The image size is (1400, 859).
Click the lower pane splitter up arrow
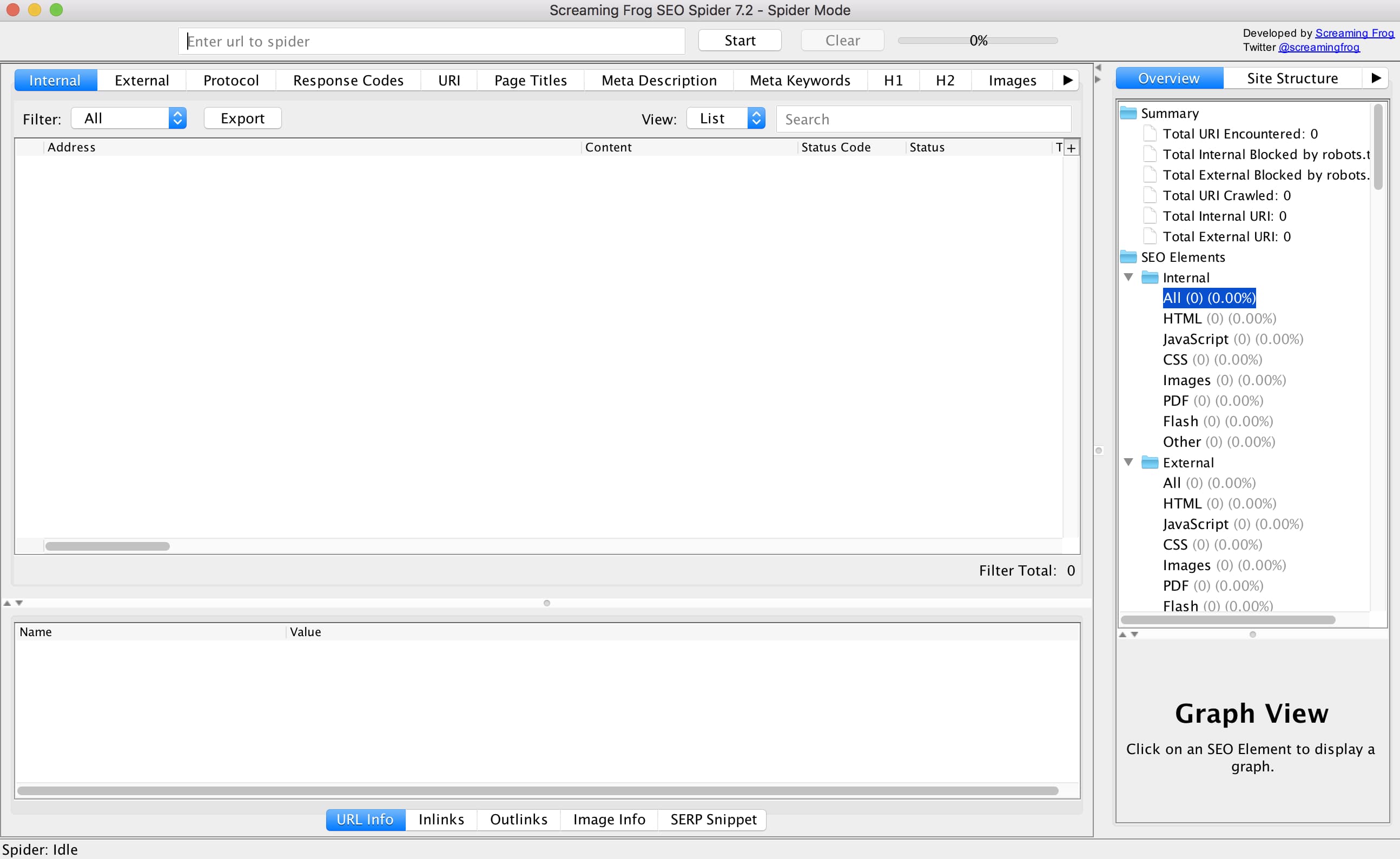8,603
